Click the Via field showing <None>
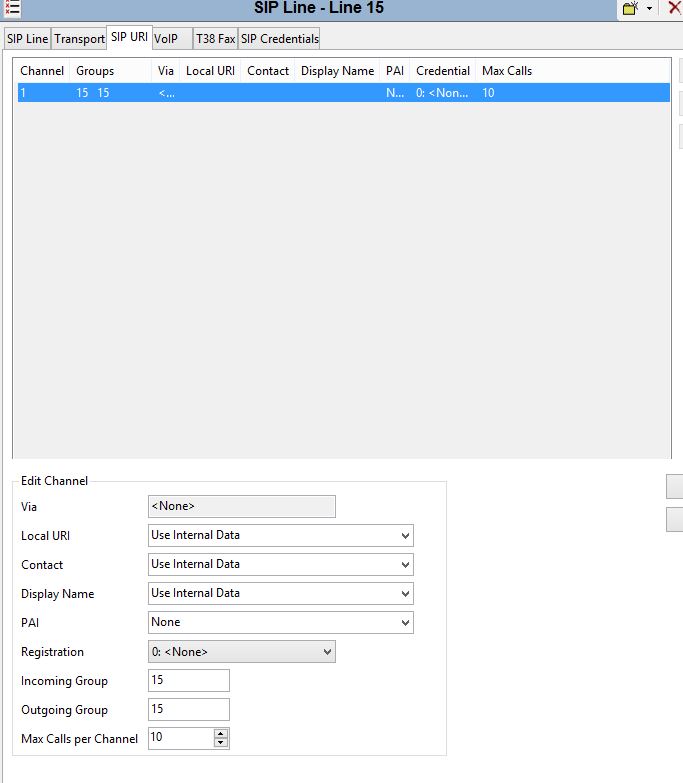The width and height of the screenshot is (683, 783). [x=242, y=506]
